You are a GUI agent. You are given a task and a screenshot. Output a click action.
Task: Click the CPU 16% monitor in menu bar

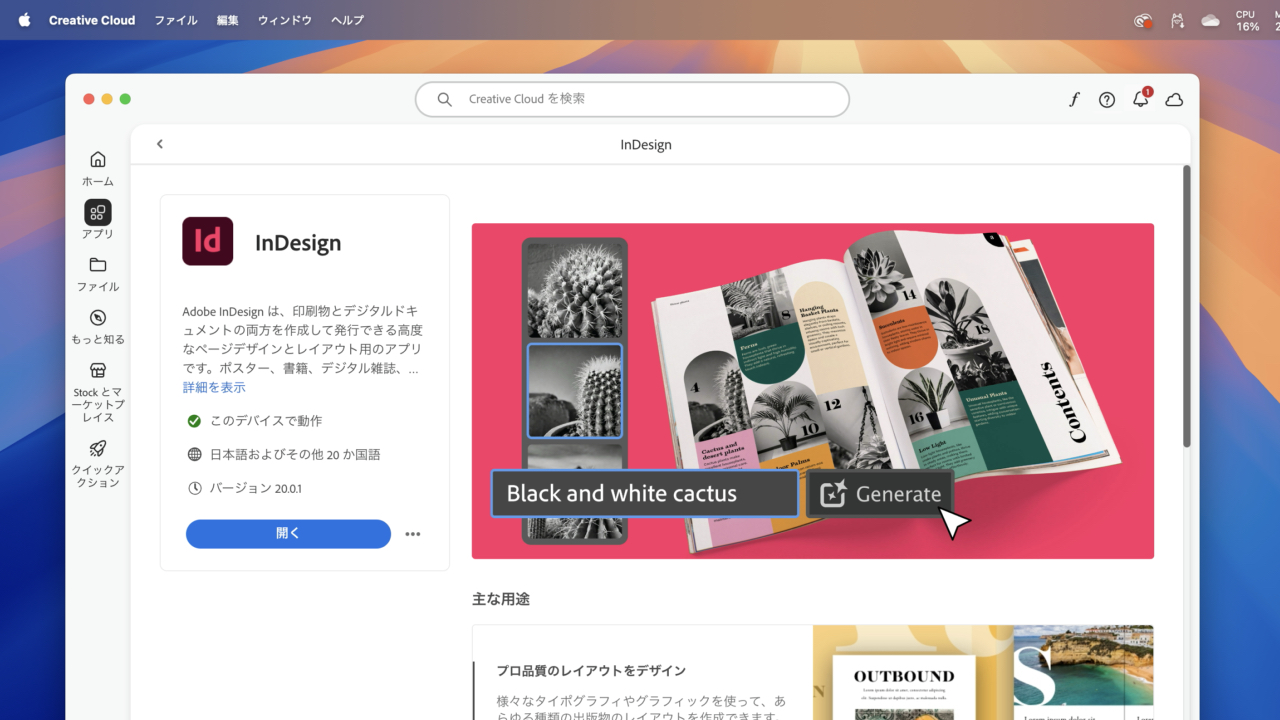[1247, 21]
